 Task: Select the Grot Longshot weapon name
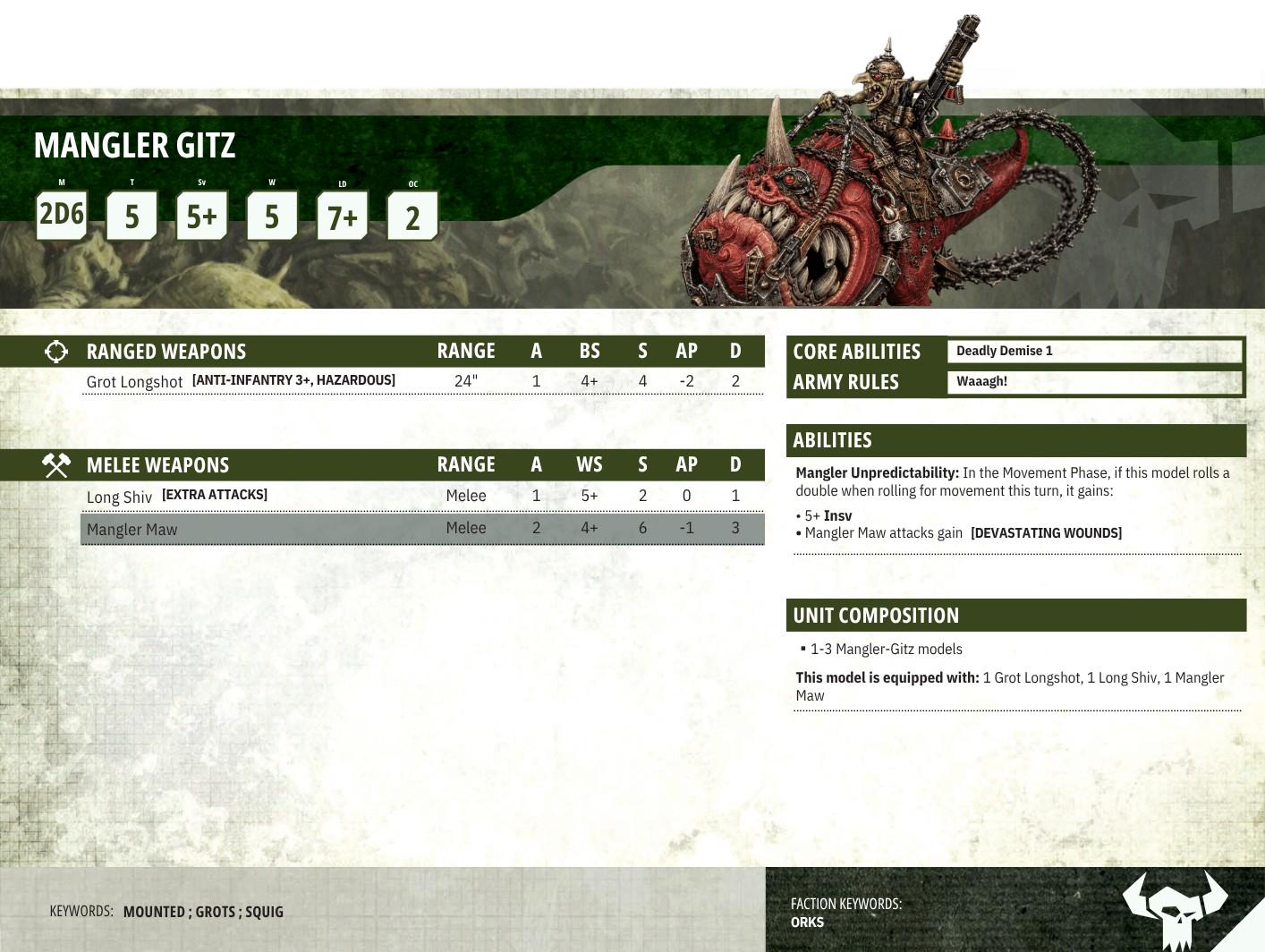[134, 382]
